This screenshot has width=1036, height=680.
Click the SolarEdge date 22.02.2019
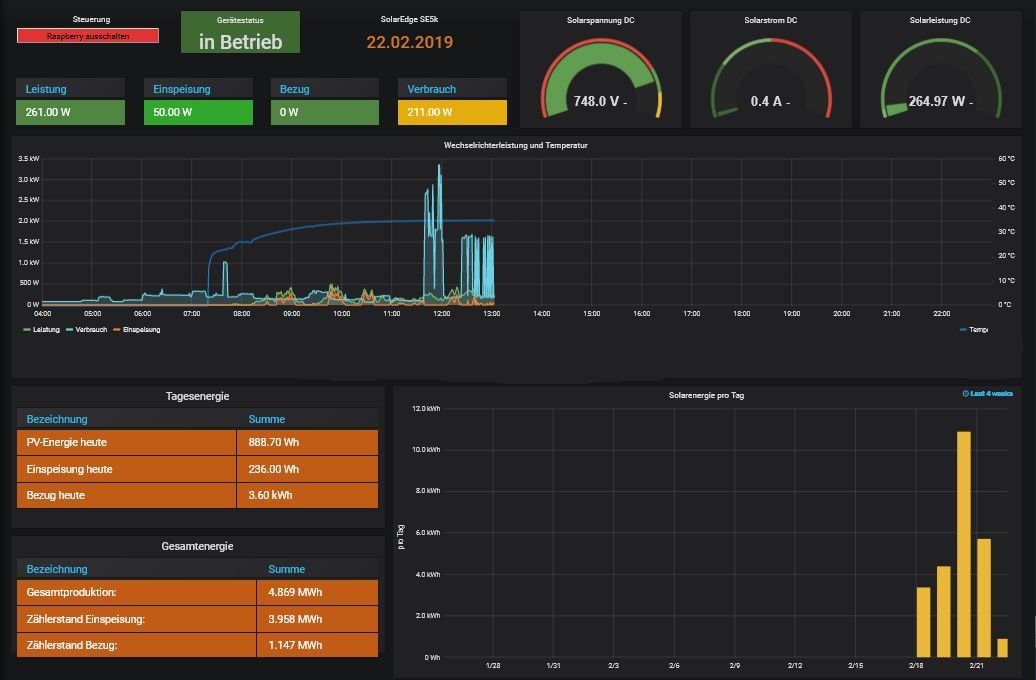click(x=410, y=42)
